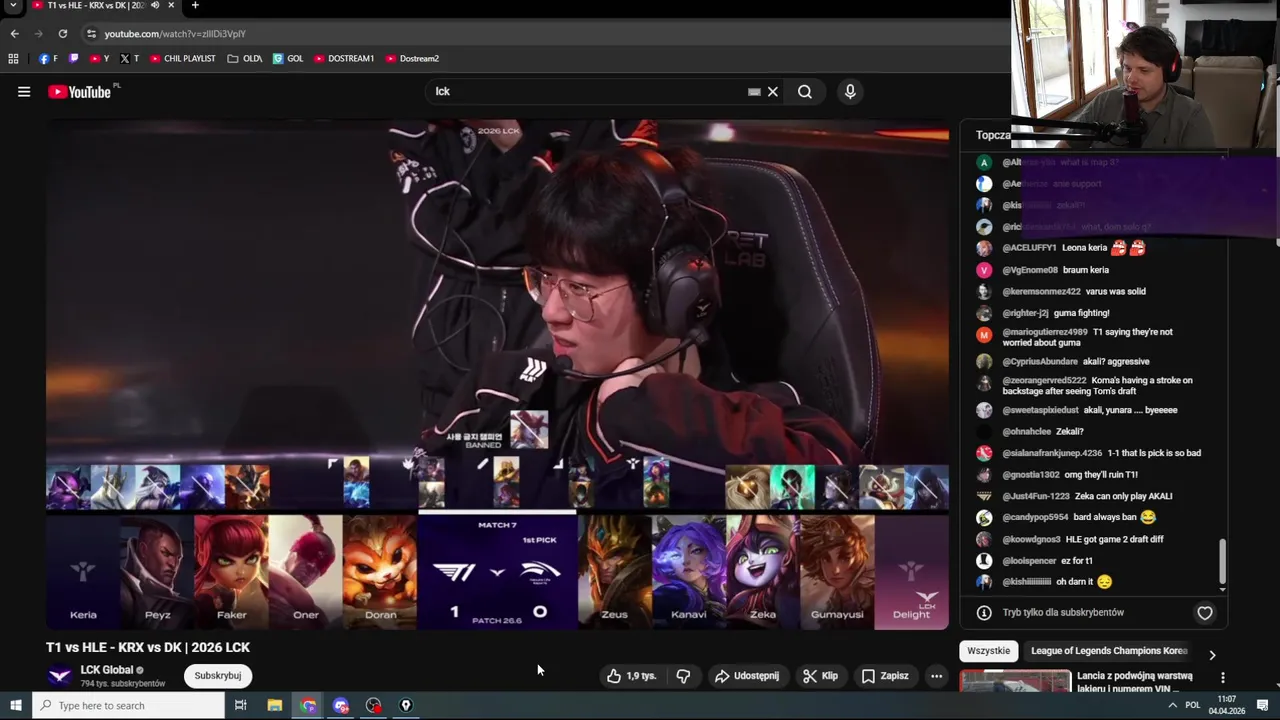Dislike the video with thumbs down
1280x720 pixels.
683,676
